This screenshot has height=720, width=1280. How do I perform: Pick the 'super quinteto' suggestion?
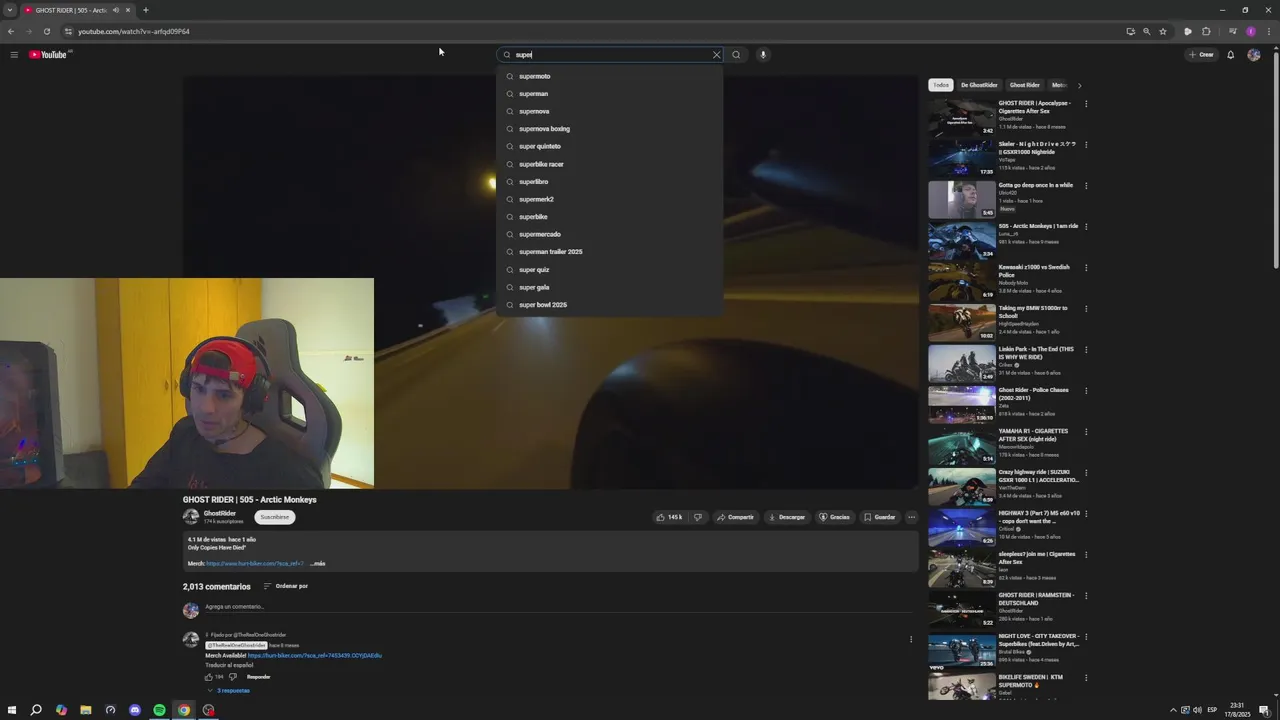click(610, 146)
